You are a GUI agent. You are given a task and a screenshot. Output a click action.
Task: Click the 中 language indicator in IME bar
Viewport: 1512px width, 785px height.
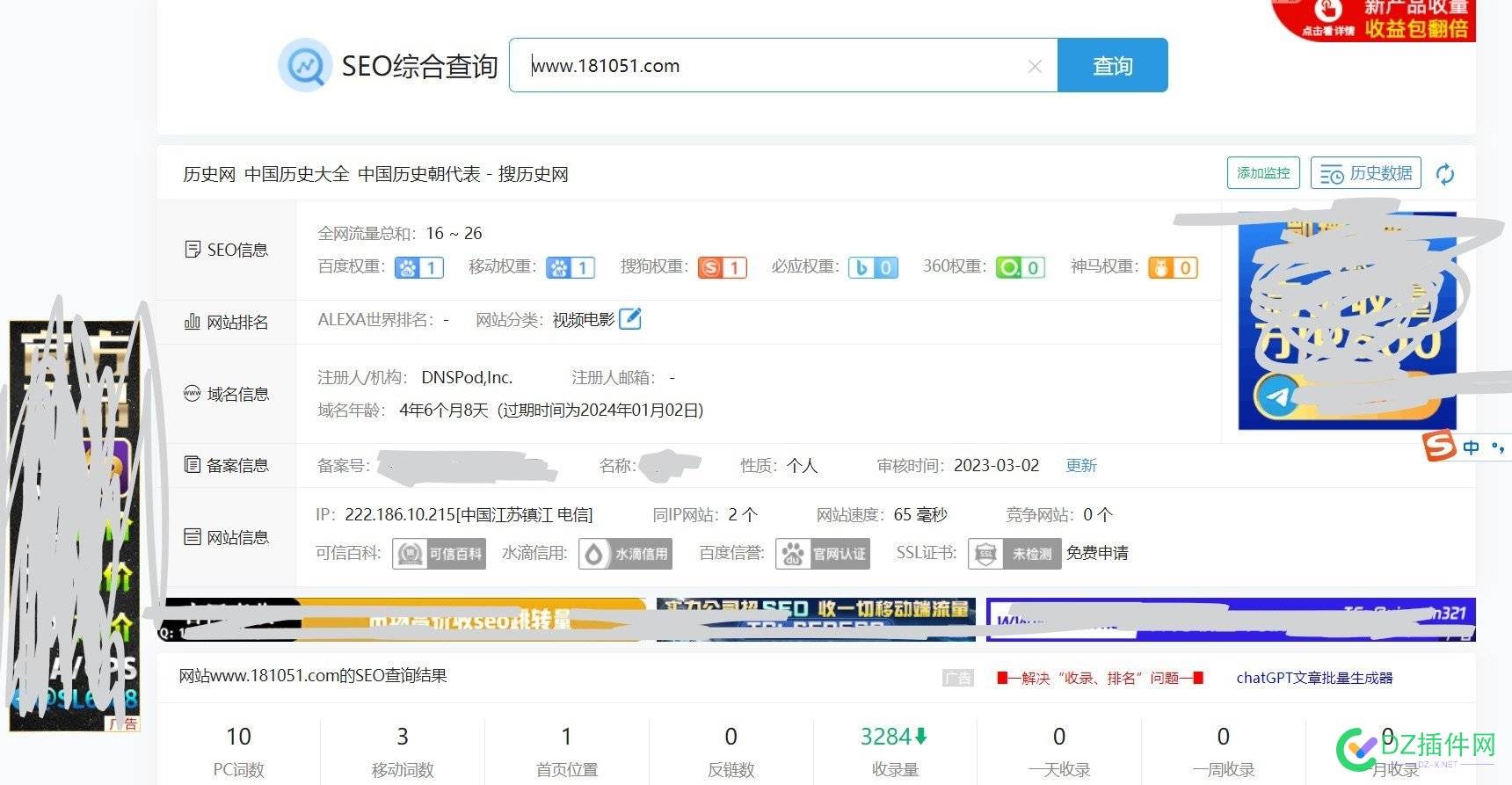(x=1471, y=447)
